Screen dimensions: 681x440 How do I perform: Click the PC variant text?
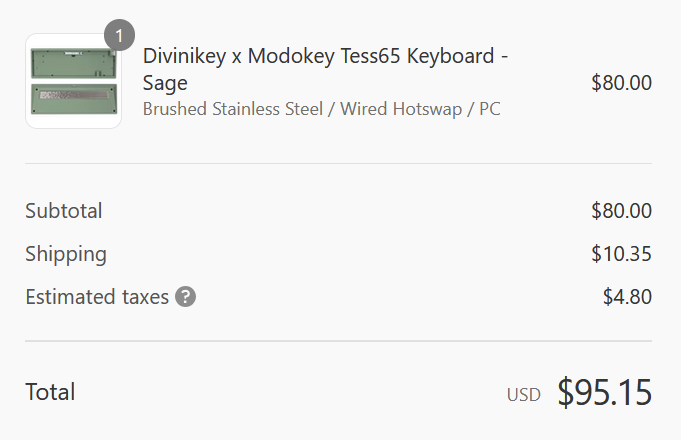pyautogui.click(x=489, y=109)
